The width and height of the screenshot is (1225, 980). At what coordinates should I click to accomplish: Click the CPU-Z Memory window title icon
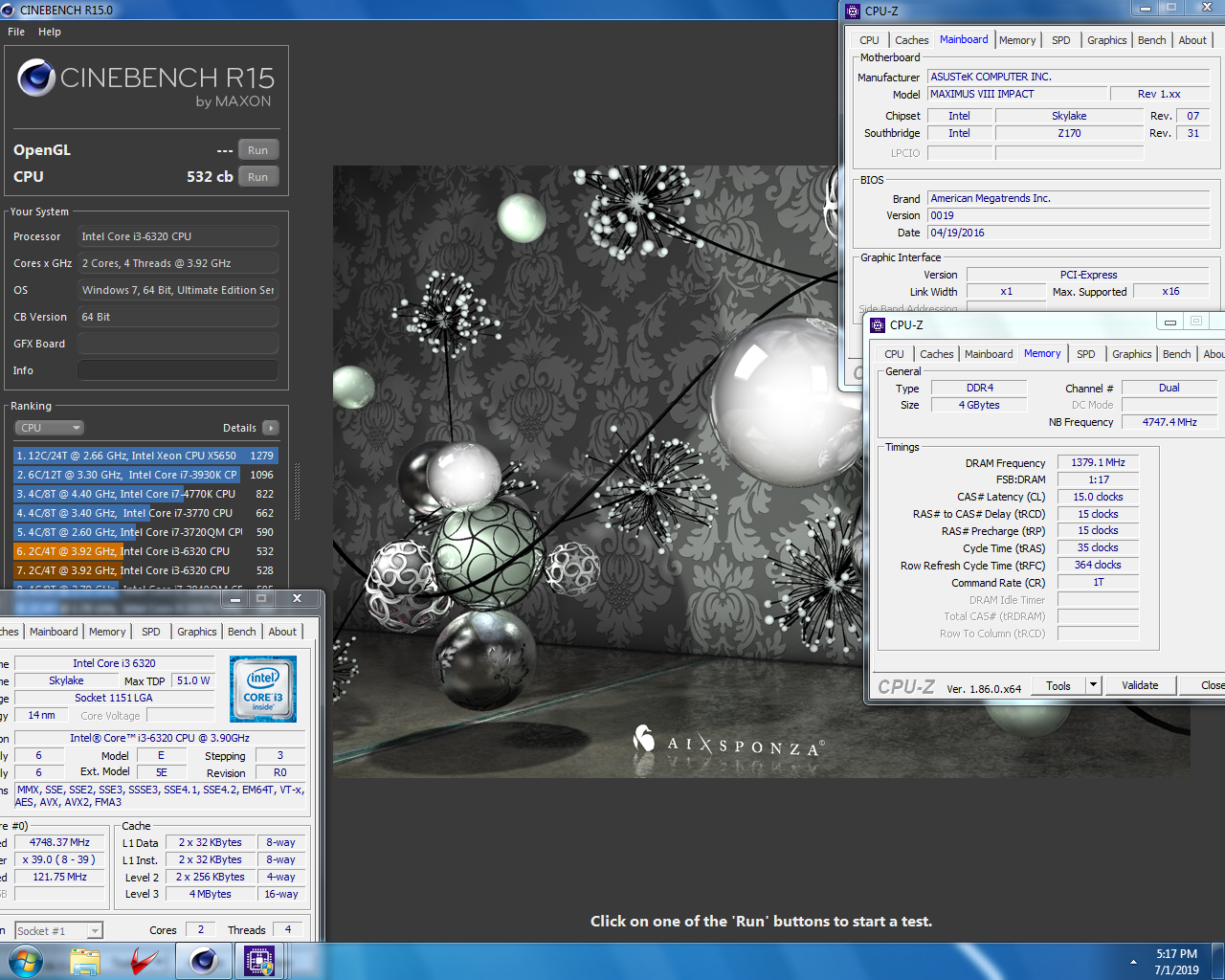click(x=878, y=324)
